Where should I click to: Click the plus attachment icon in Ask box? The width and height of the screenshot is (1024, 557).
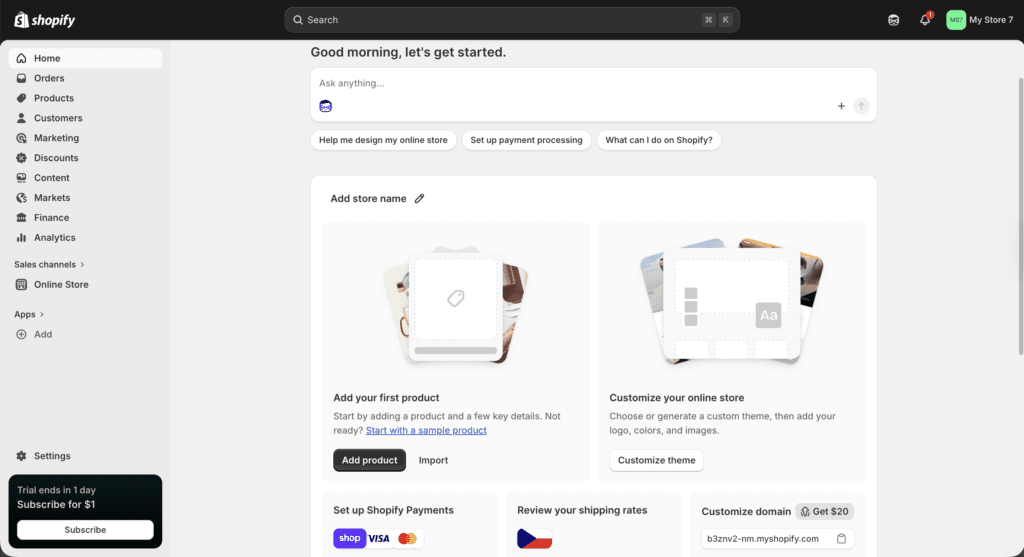(841, 106)
